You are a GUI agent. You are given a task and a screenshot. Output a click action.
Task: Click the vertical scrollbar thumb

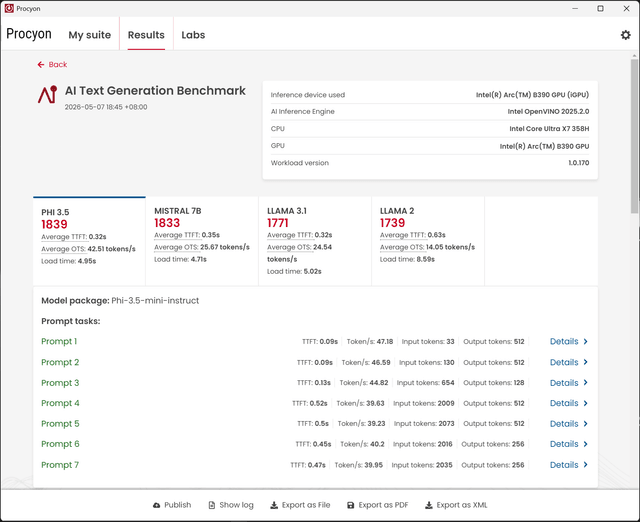(634, 136)
